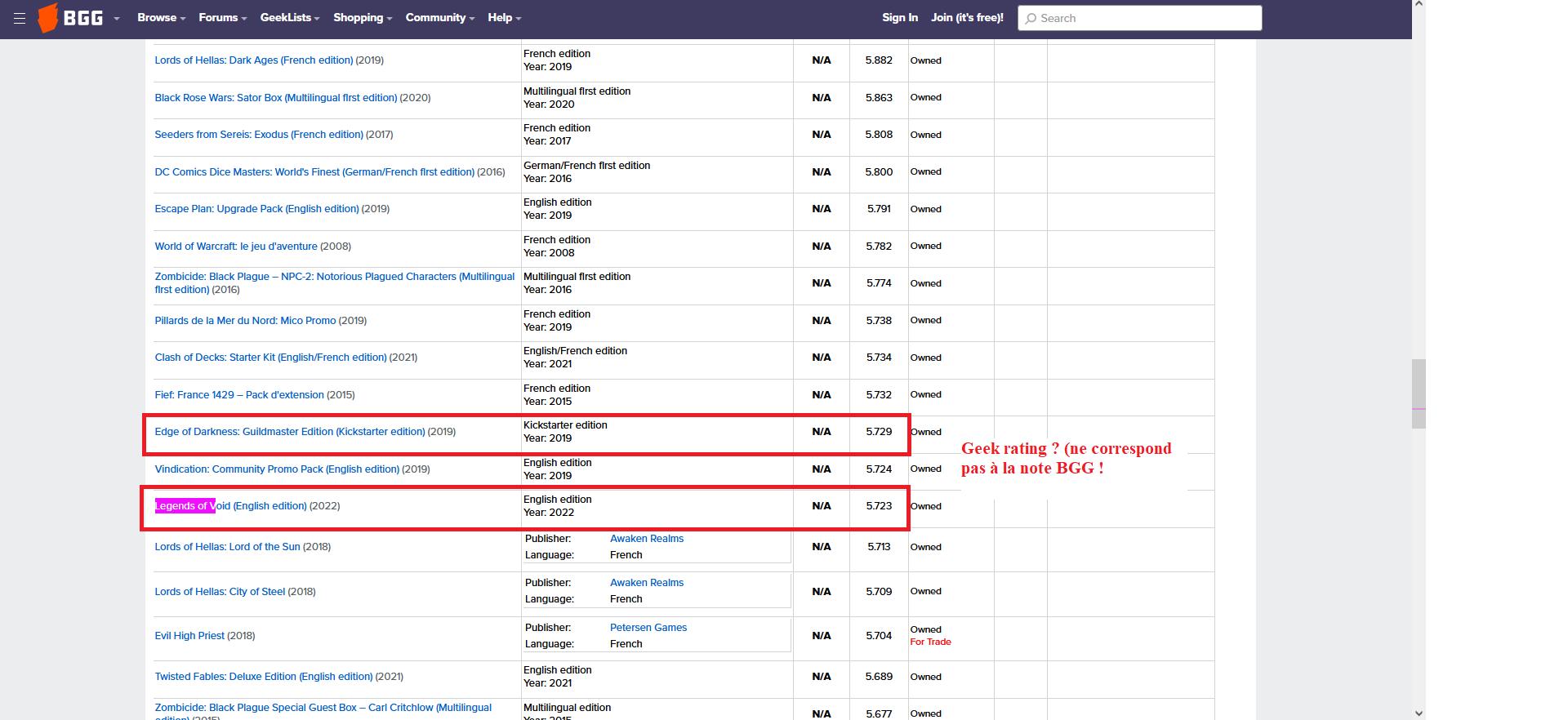This screenshot has height=720, width=1568.
Task: Open the Evil High Priest game link
Action: coord(189,636)
